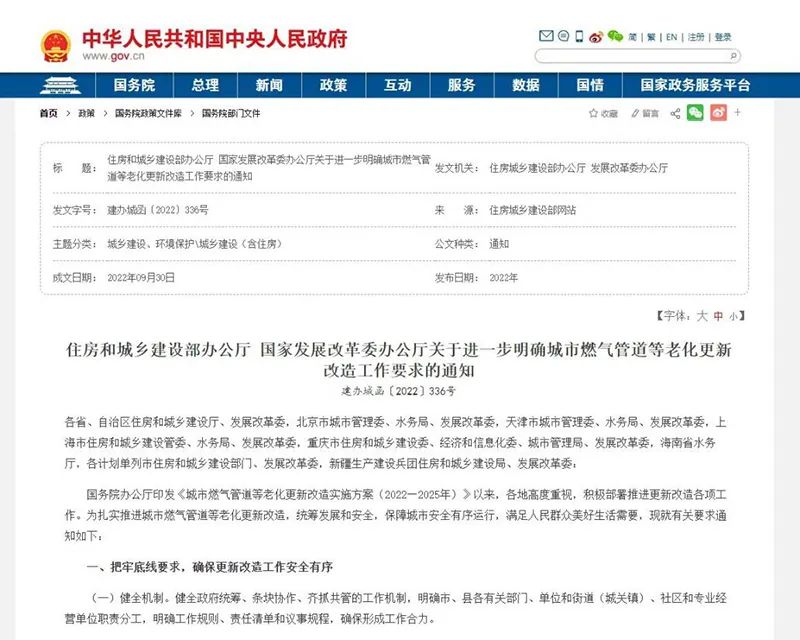This screenshot has height=640, width=800.
Task: Open the 国情 menu
Action: pyautogui.click(x=590, y=85)
